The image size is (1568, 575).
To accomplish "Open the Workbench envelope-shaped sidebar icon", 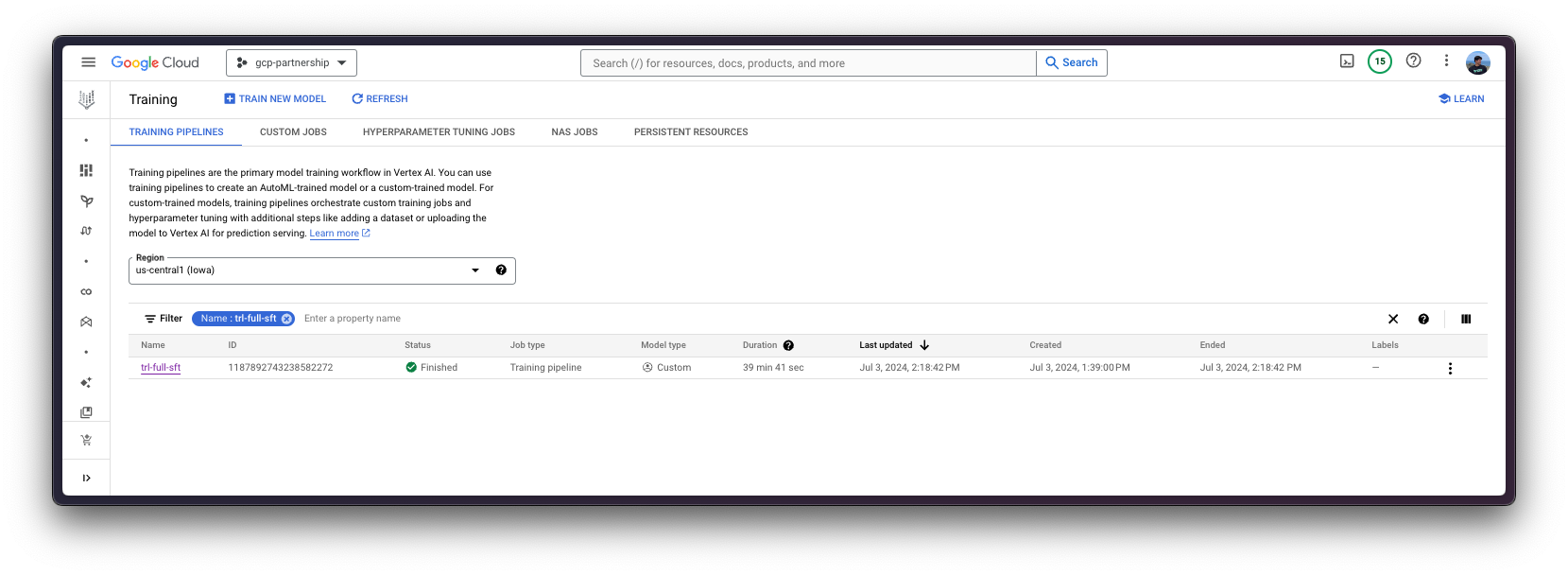I will pyautogui.click(x=86, y=322).
